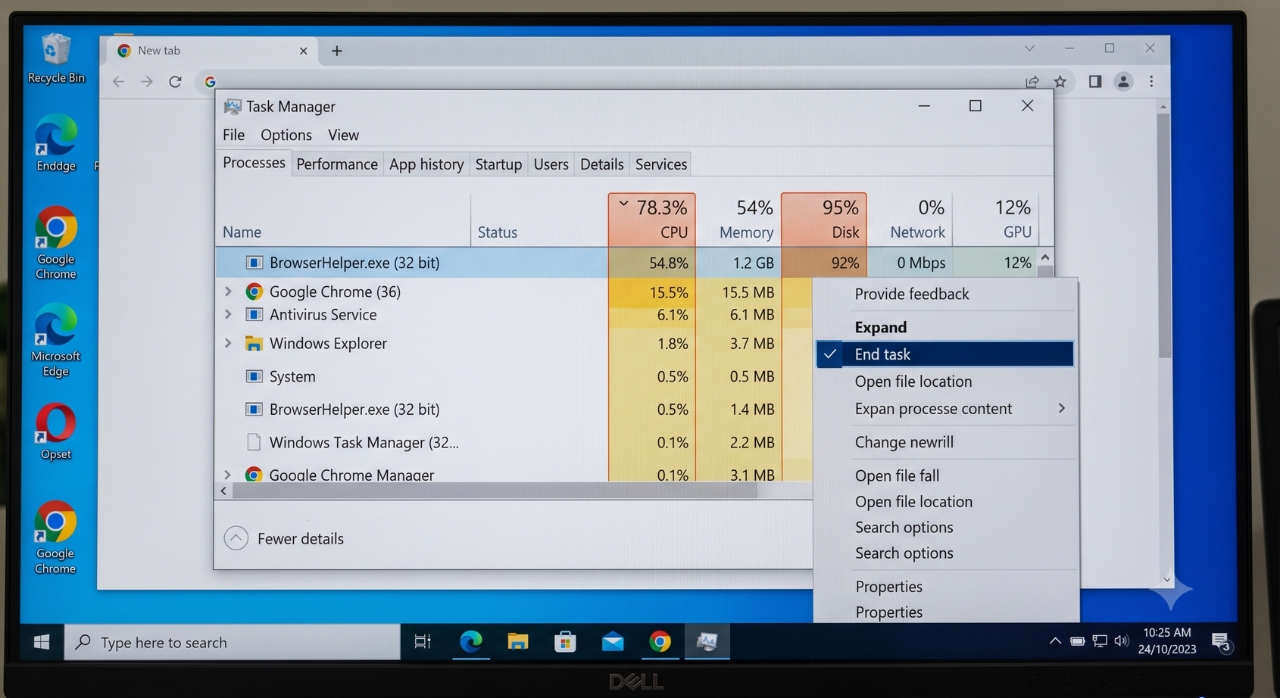Open the Opset desktop shortcut

tap(56, 431)
